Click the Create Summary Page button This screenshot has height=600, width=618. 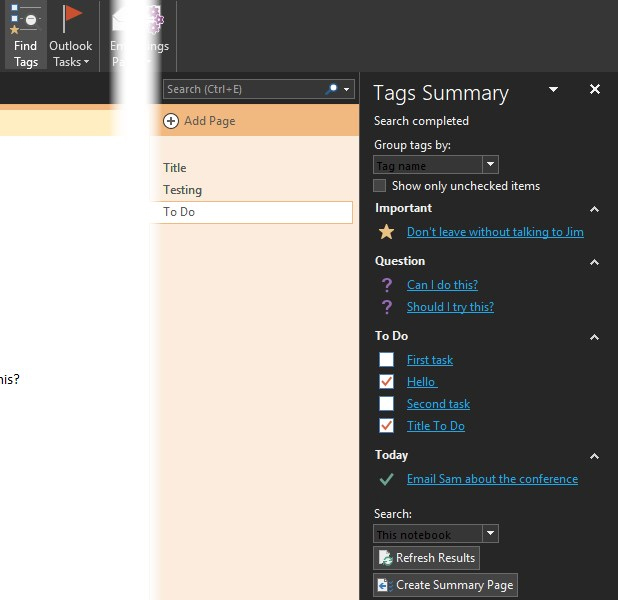pyautogui.click(x=445, y=585)
